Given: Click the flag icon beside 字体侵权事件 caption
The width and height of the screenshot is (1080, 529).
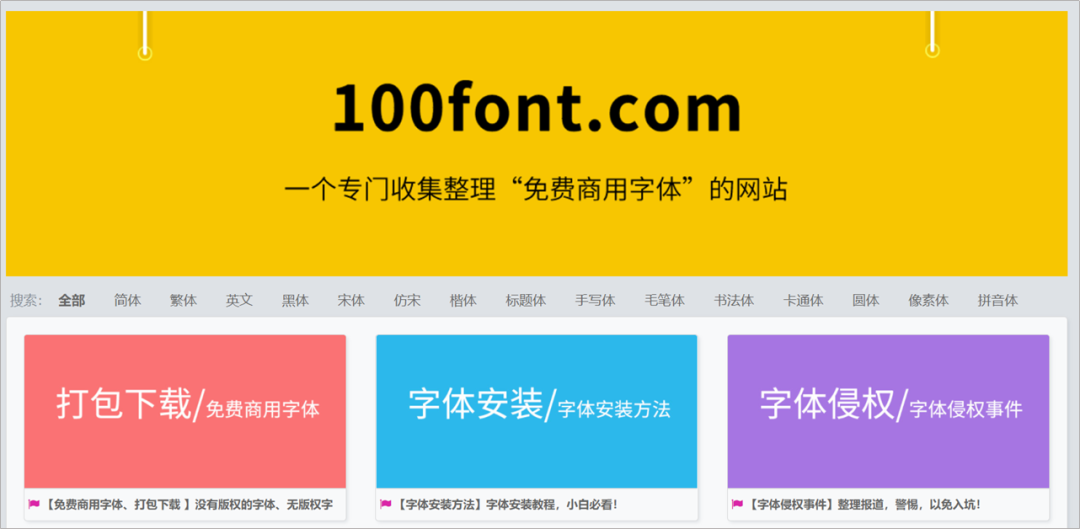Looking at the screenshot, I should (737, 505).
